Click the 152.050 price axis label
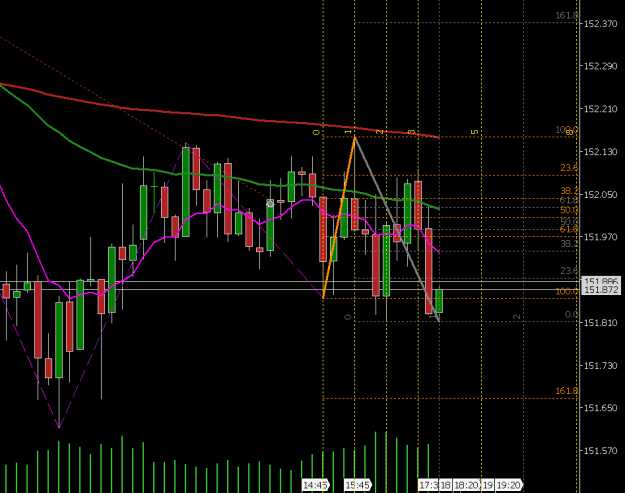625x493 pixels. point(600,194)
